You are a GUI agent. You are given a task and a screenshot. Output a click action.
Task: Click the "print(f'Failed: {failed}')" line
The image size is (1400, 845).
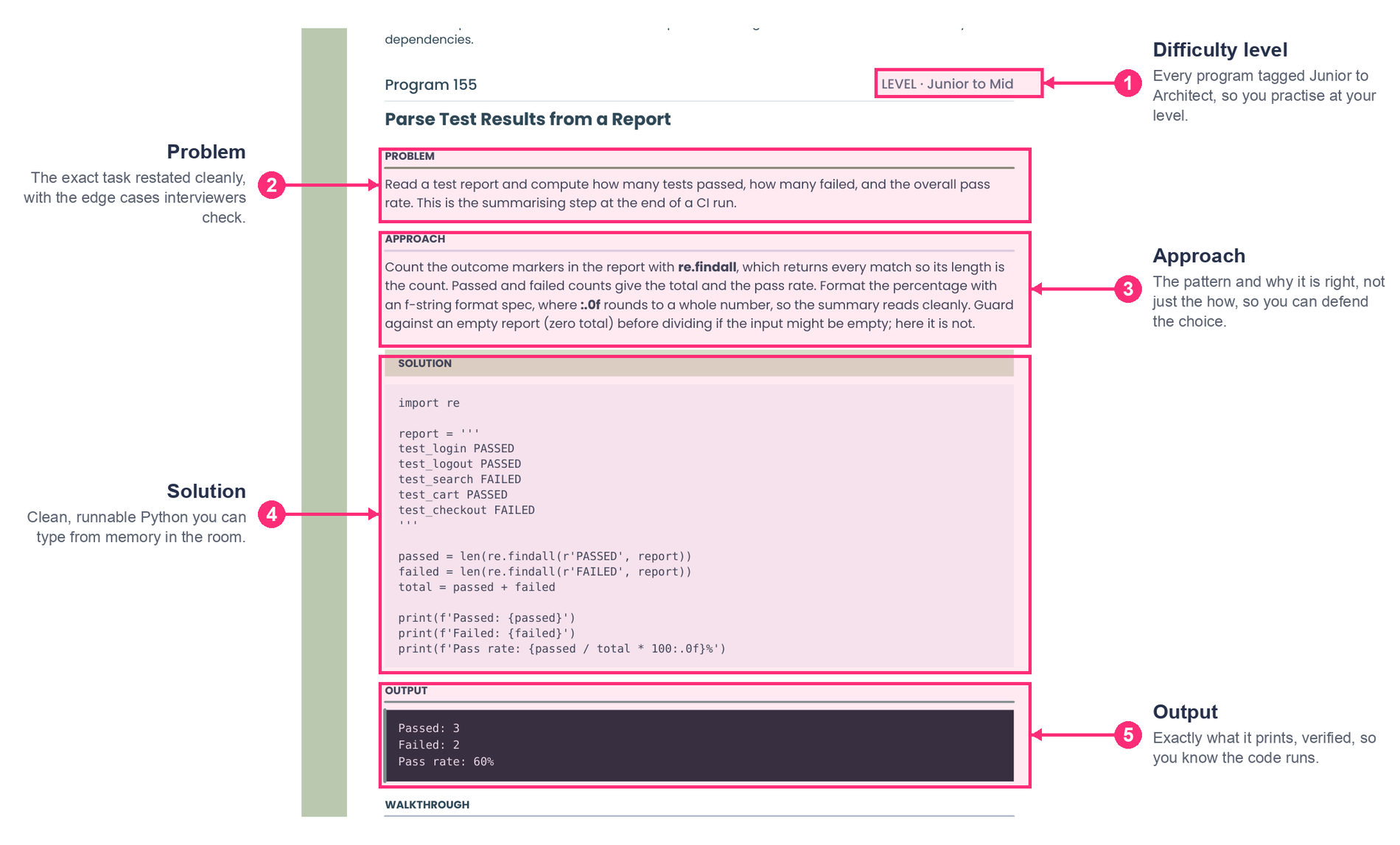click(486, 634)
